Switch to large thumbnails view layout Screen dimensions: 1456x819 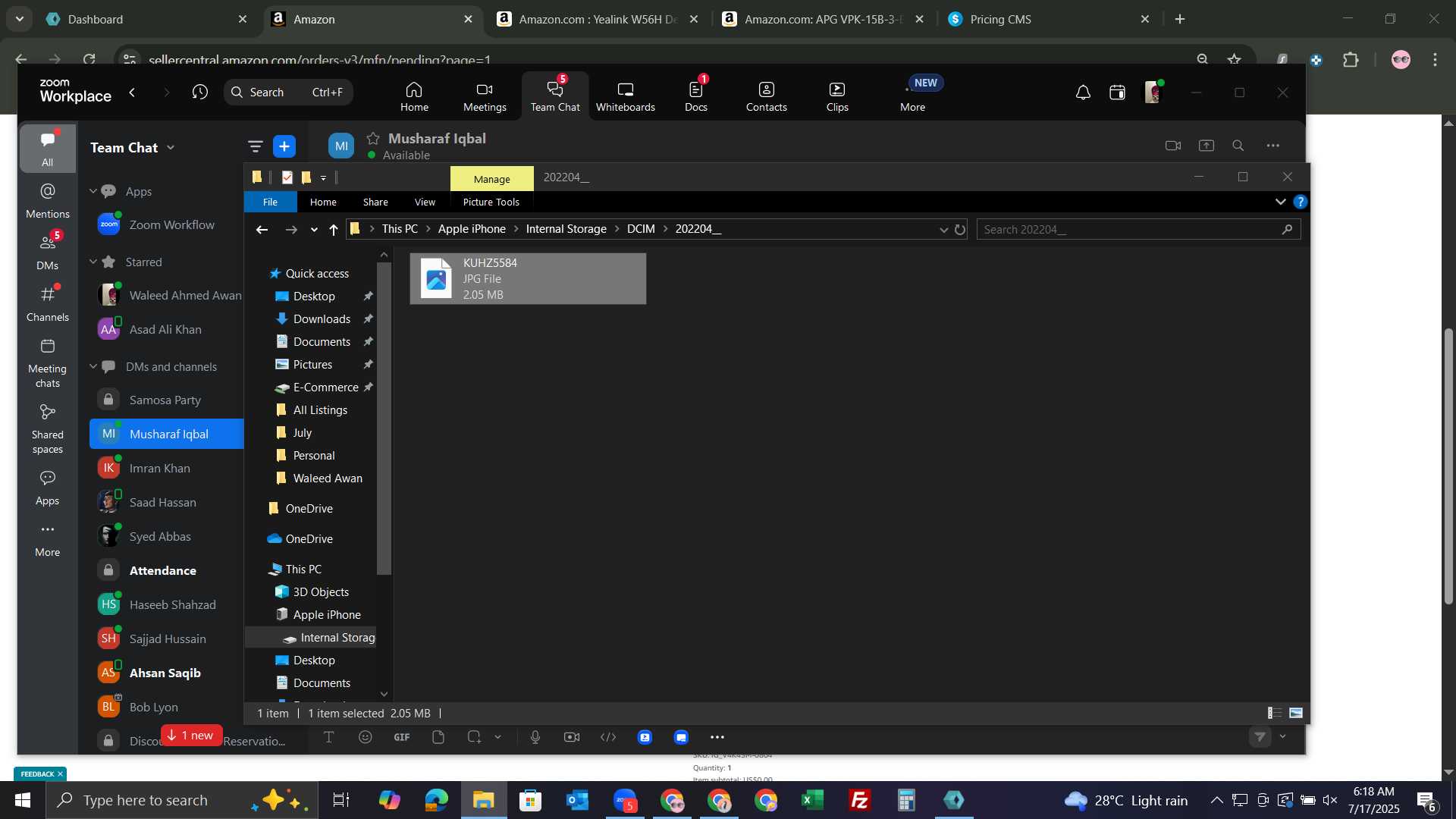(x=1296, y=713)
